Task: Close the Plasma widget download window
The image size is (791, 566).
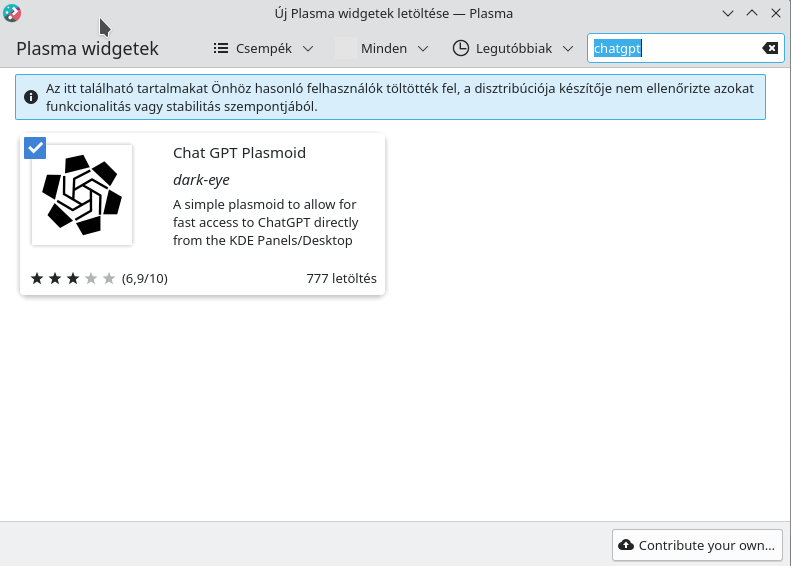Action: [776, 13]
